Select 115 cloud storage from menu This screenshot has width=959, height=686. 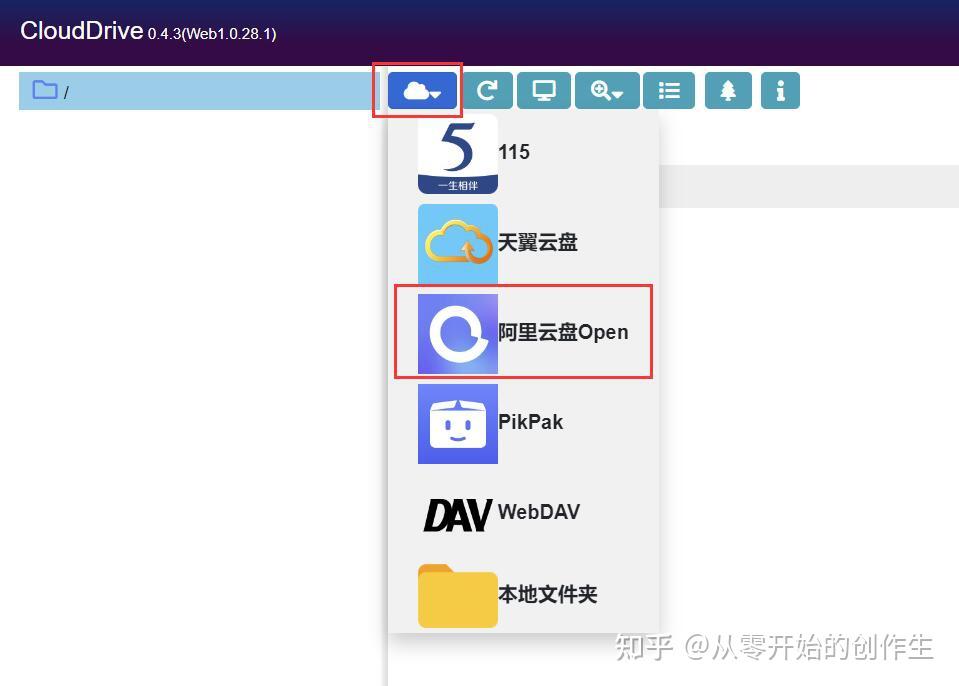click(x=524, y=153)
